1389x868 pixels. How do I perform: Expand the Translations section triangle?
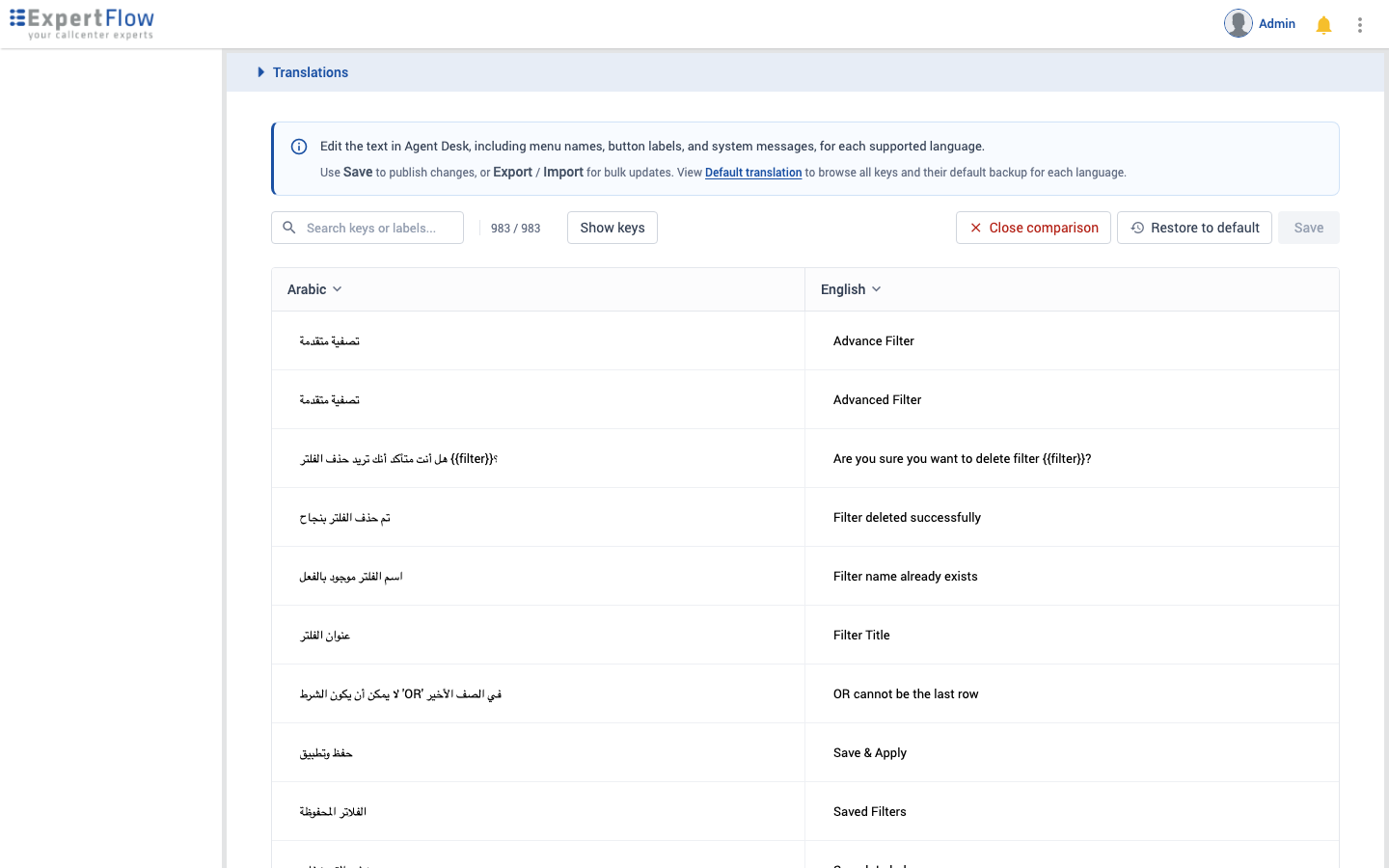tap(260, 72)
